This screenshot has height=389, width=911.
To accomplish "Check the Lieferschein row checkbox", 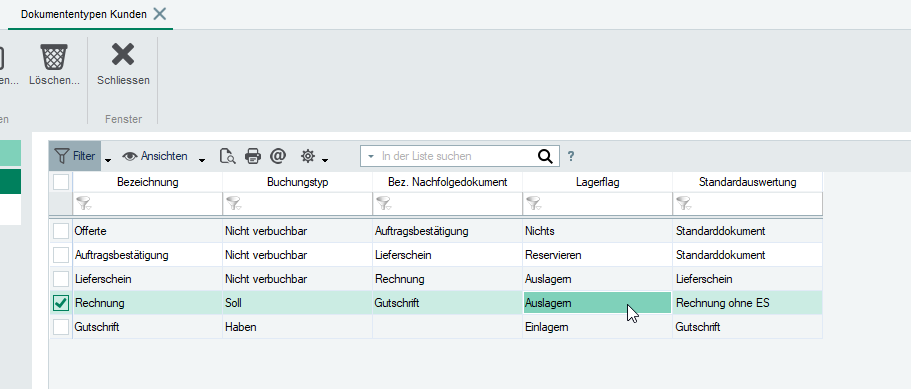I will click(61, 279).
